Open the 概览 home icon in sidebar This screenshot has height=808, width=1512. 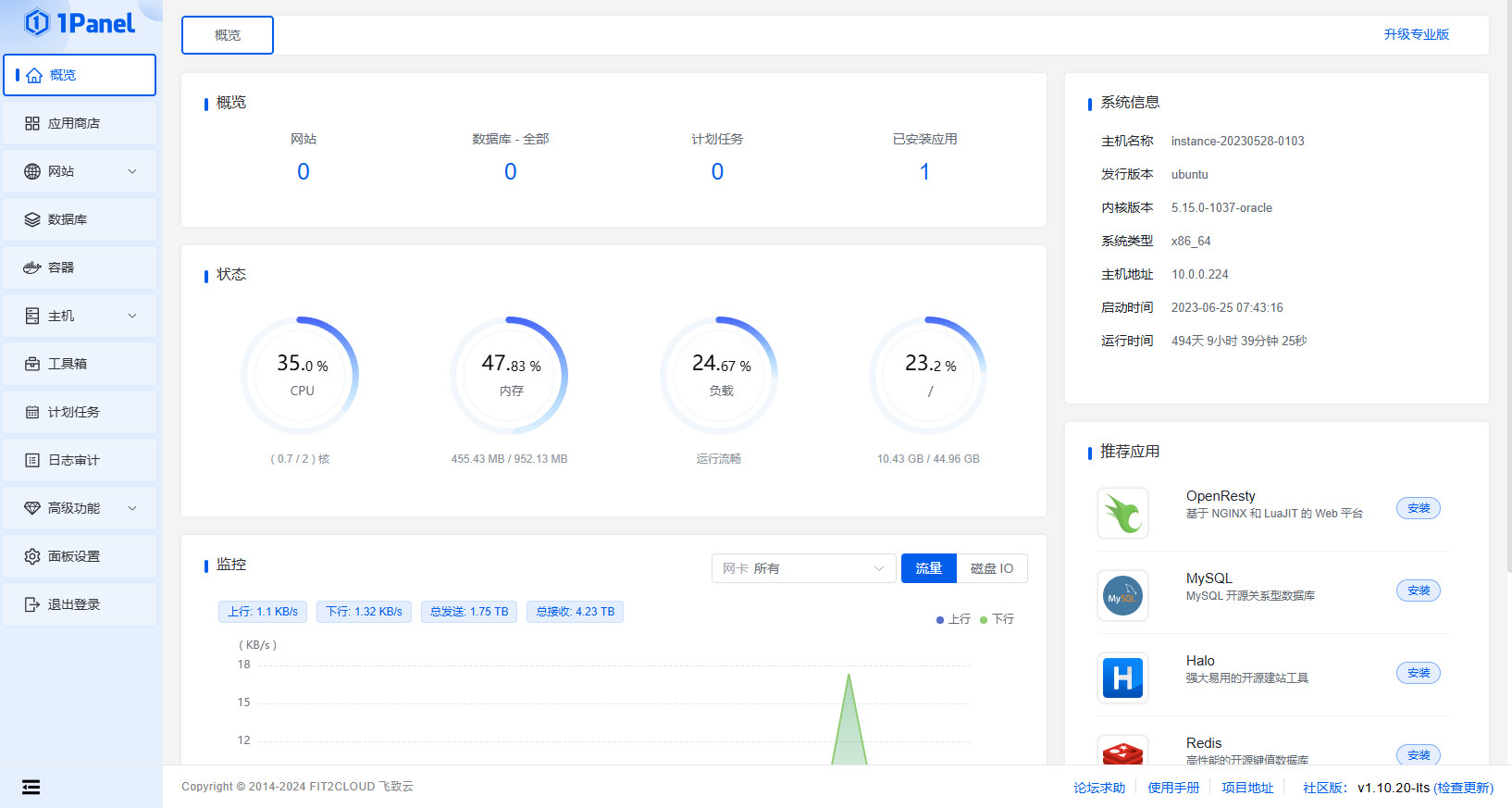34,75
